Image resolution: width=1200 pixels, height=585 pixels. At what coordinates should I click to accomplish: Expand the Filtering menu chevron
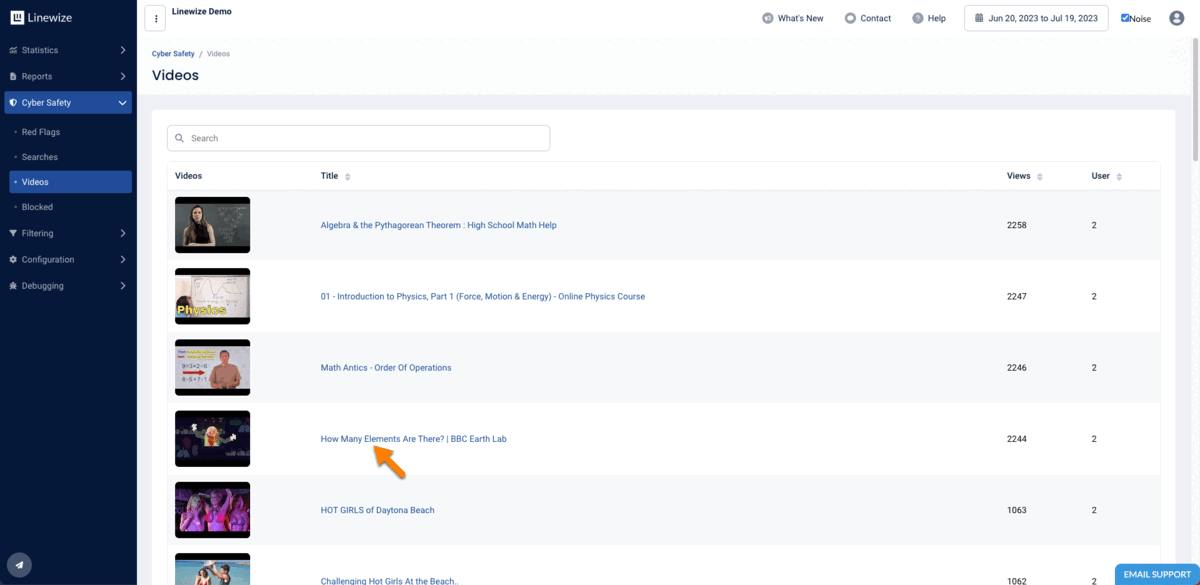point(123,233)
